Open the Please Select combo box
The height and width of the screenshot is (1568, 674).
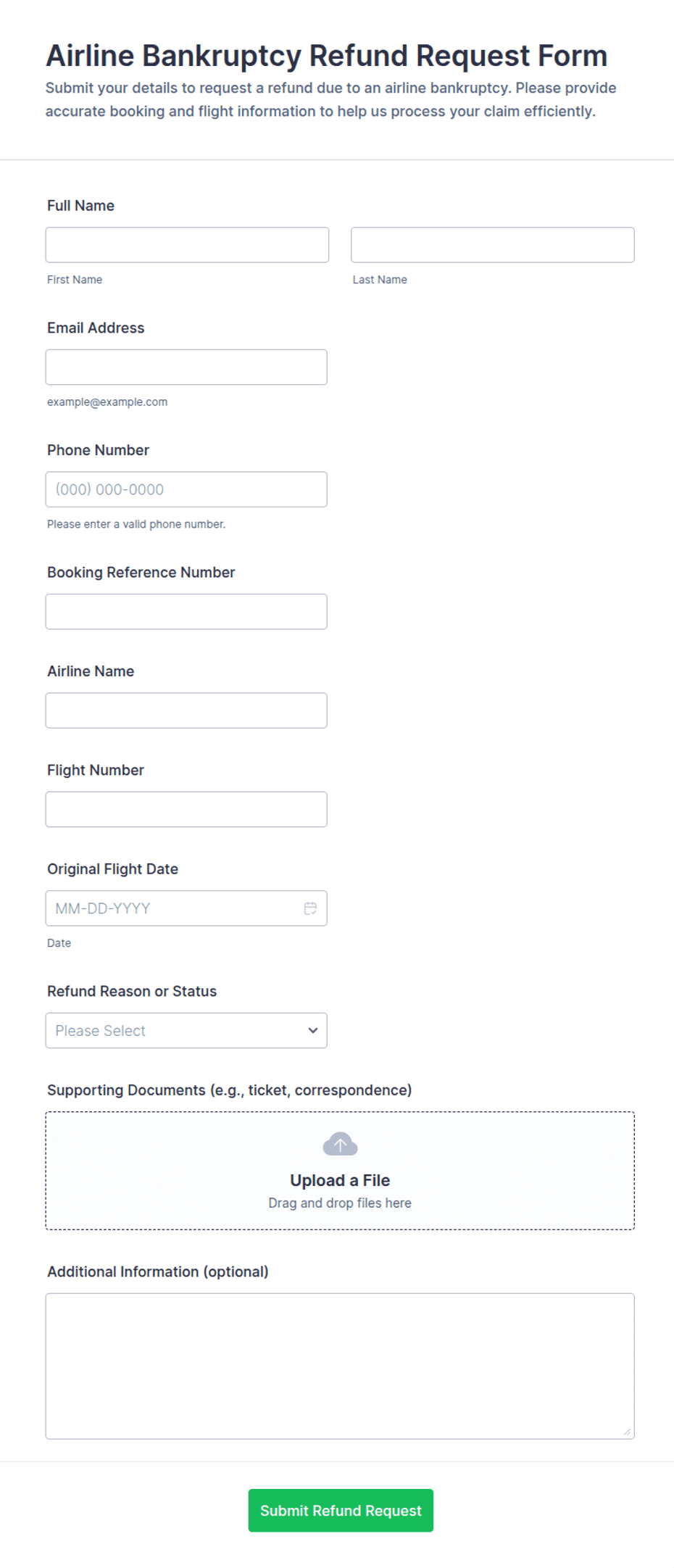click(x=186, y=1030)
